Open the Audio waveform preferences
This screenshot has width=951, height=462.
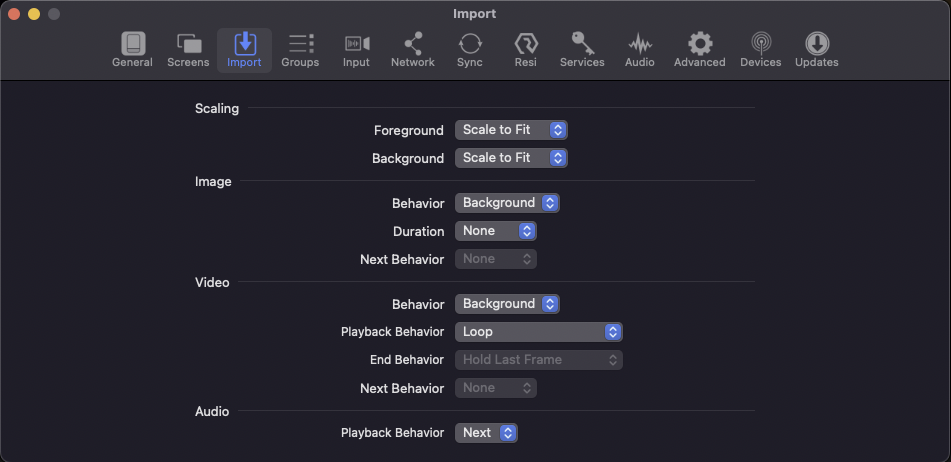point(640,50)
